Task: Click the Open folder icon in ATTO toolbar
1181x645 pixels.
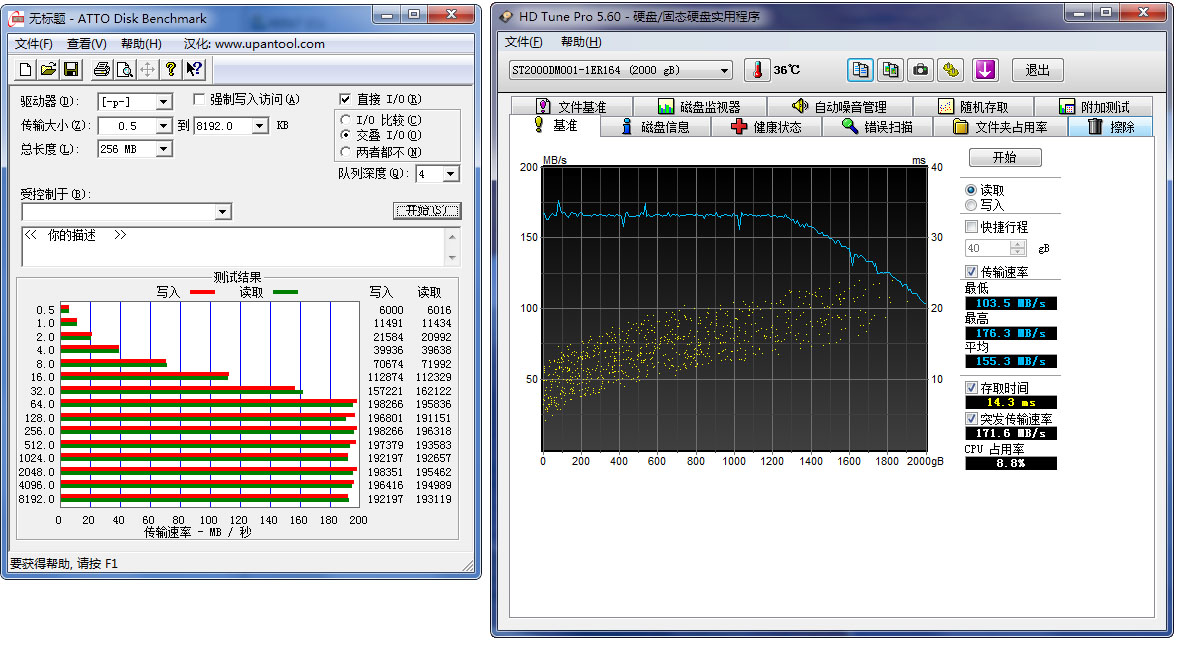Action: pyautogui.click(x=48, y=69)
